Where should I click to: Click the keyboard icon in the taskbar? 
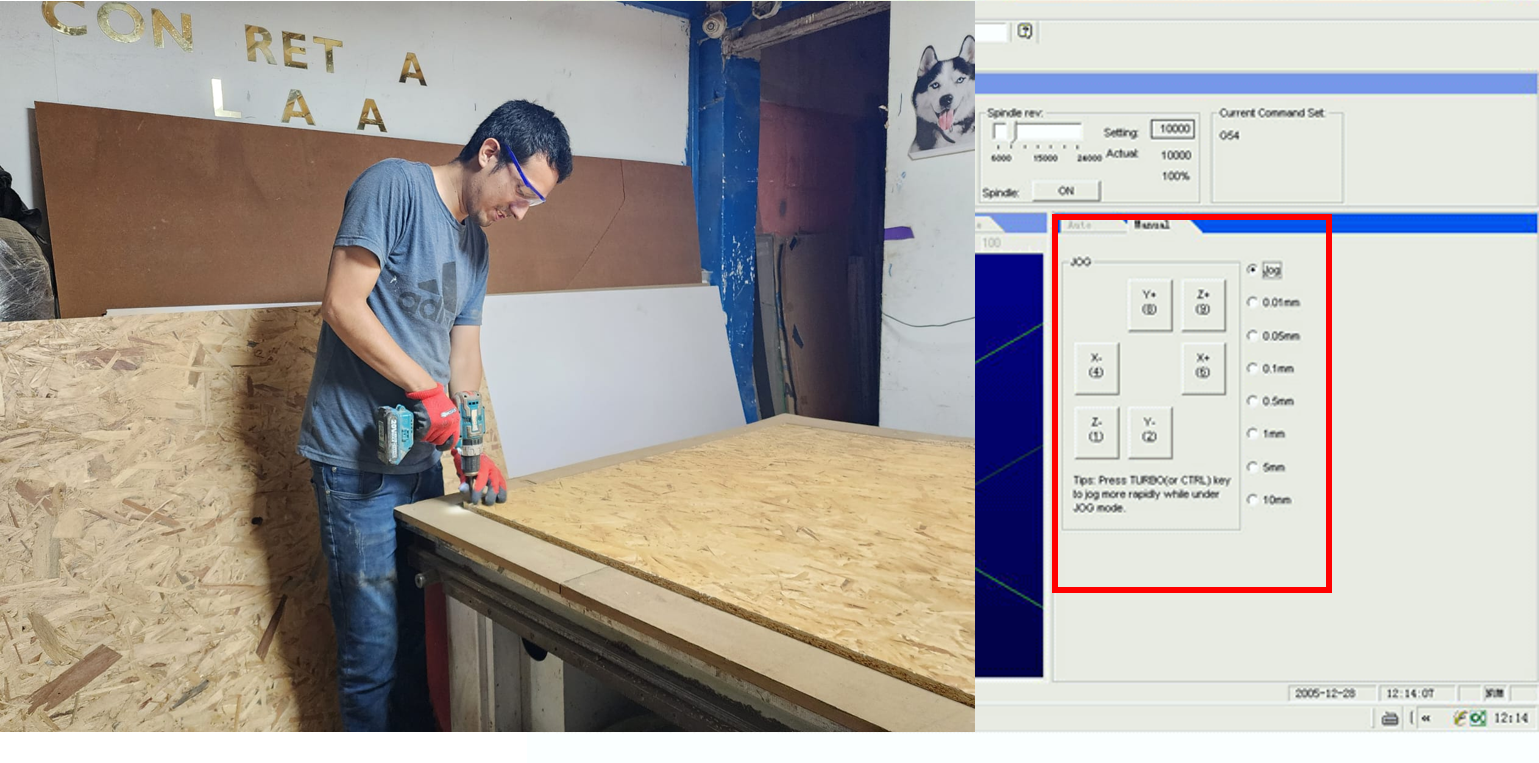(x=1390, y=717)
